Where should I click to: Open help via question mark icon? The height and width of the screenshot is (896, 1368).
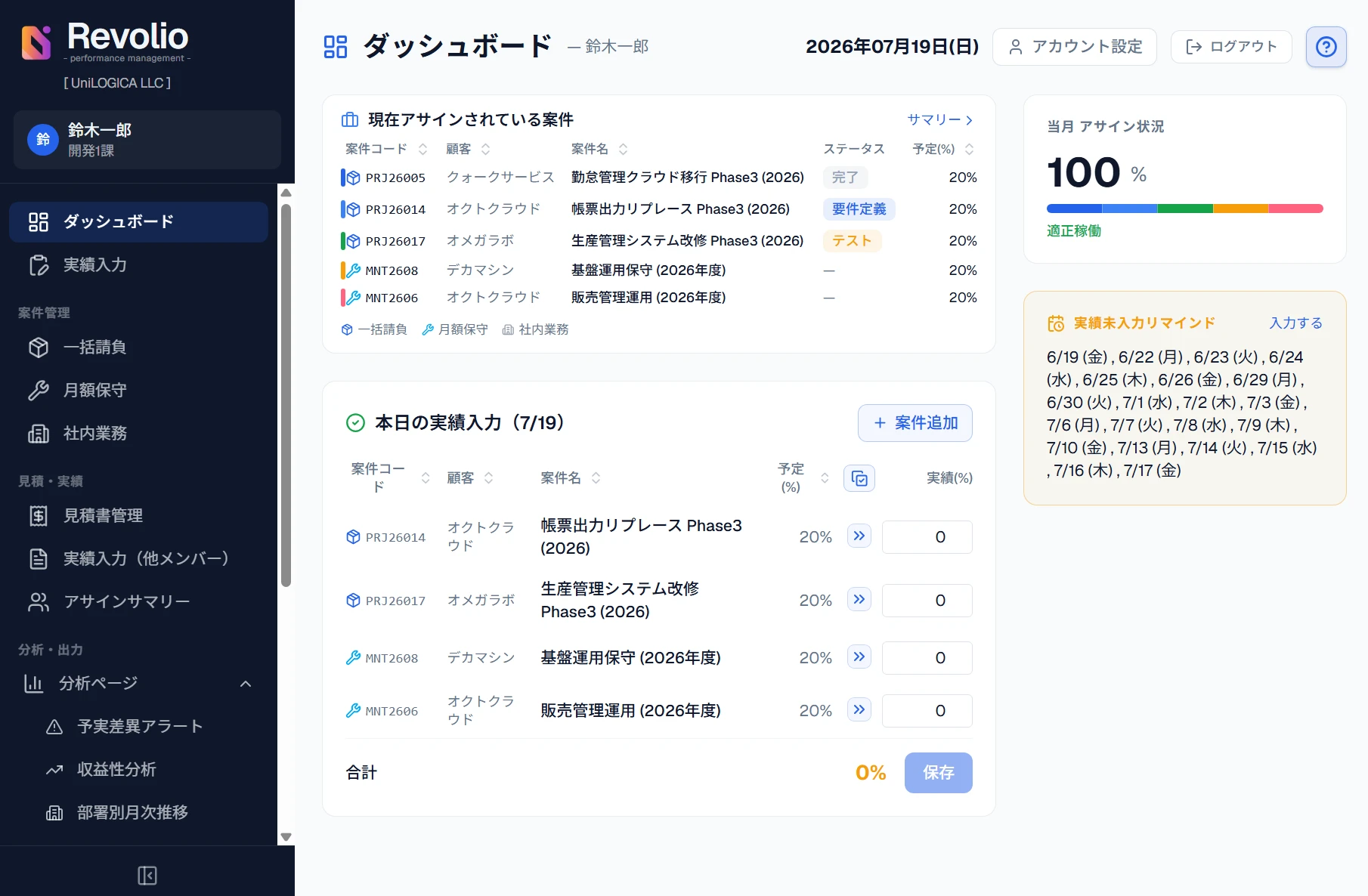coord(1326,47)
